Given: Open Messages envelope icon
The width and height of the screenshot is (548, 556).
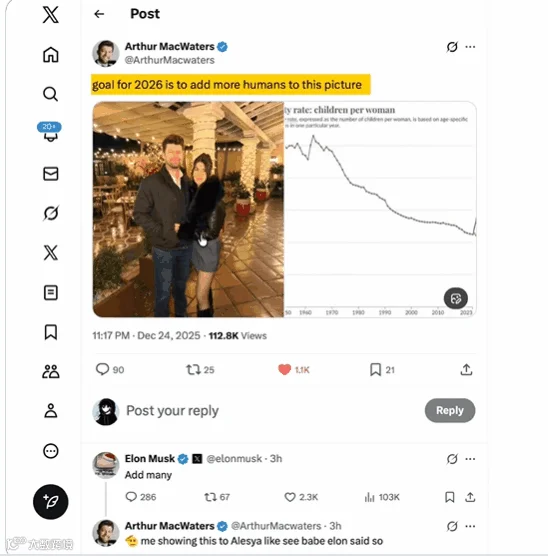Looking at the screenshot, I should click(51, 174).
